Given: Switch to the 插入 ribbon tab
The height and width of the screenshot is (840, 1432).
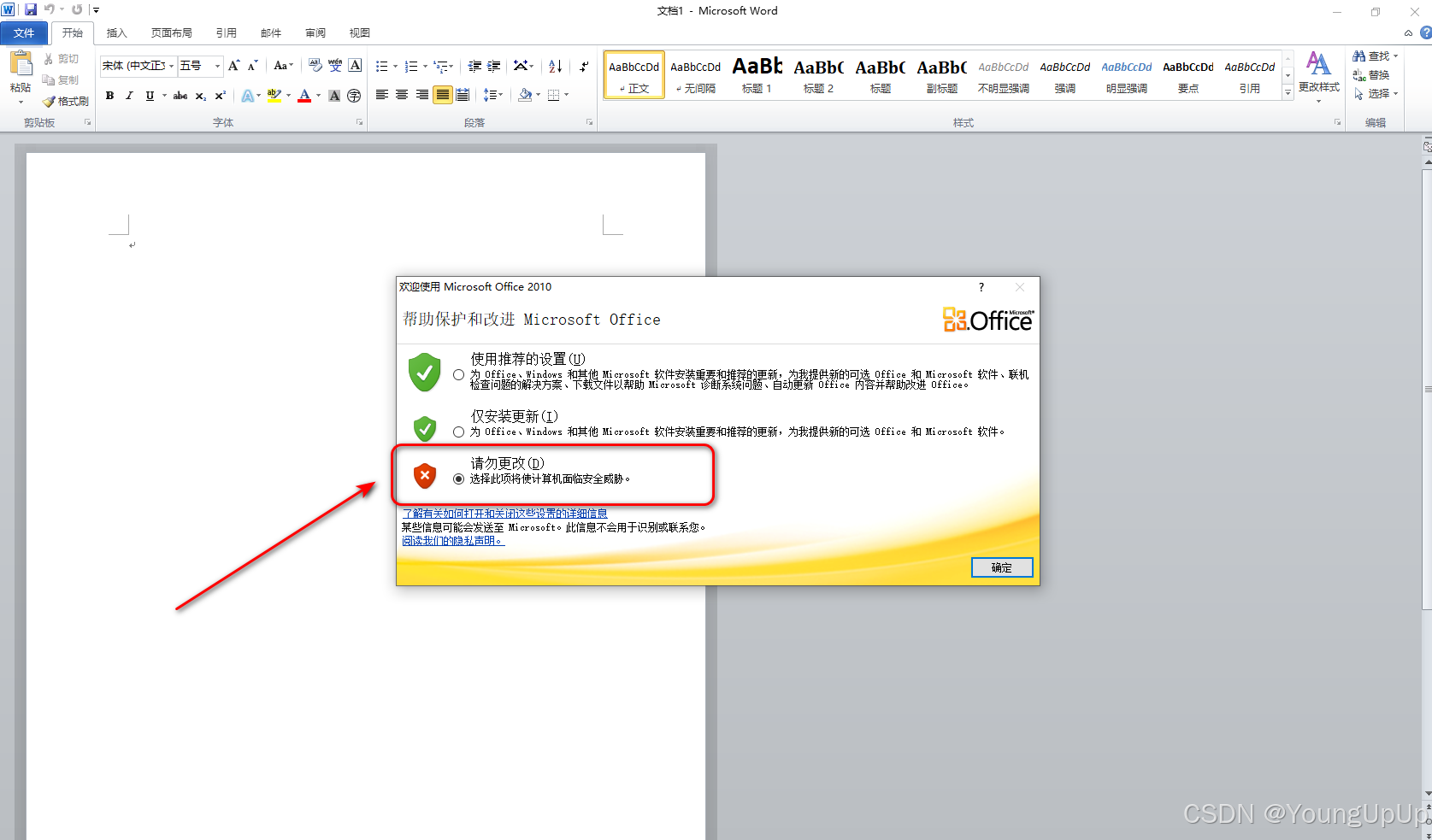Looking at the screenshot, I should pos(116,32).
